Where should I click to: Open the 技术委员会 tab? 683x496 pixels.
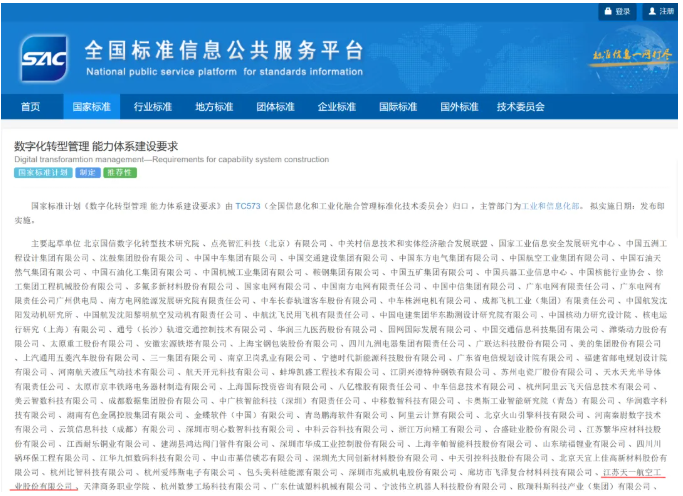click(521, 107)
